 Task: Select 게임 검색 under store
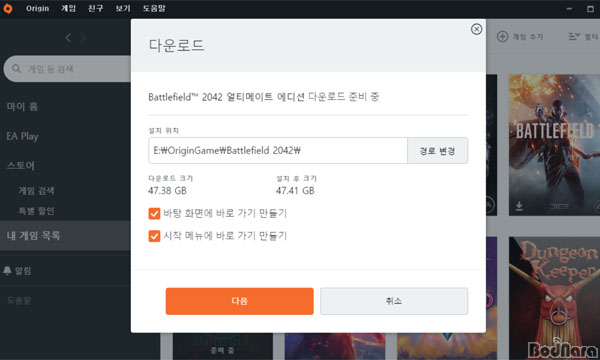click(36, 191)
